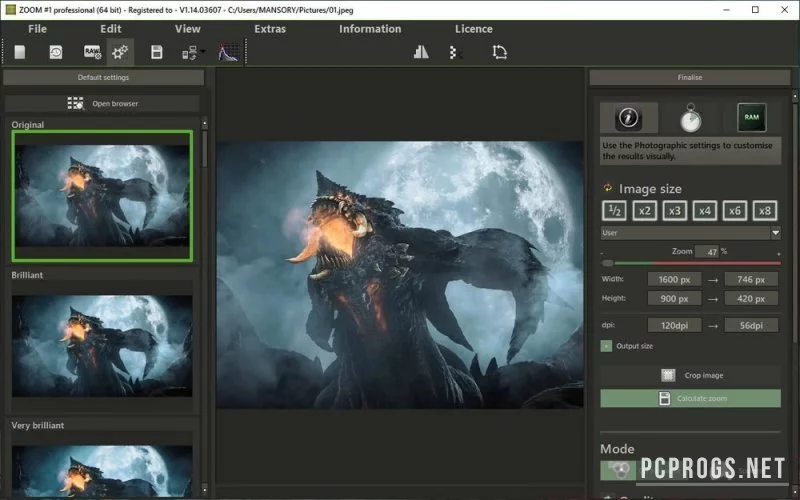This screenshot has height=500, width=800.
Task: Click the split view dots icon
Action: [455, 52]
